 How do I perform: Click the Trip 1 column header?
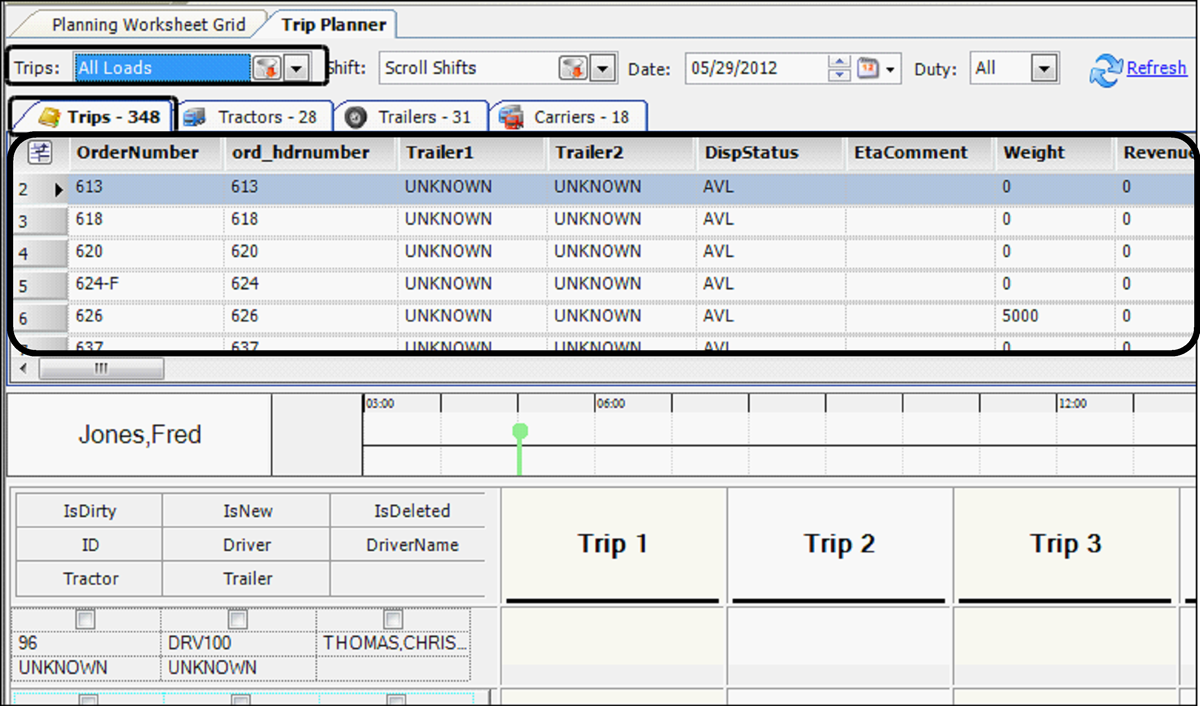pyautogui.click(x=613, y=544)
